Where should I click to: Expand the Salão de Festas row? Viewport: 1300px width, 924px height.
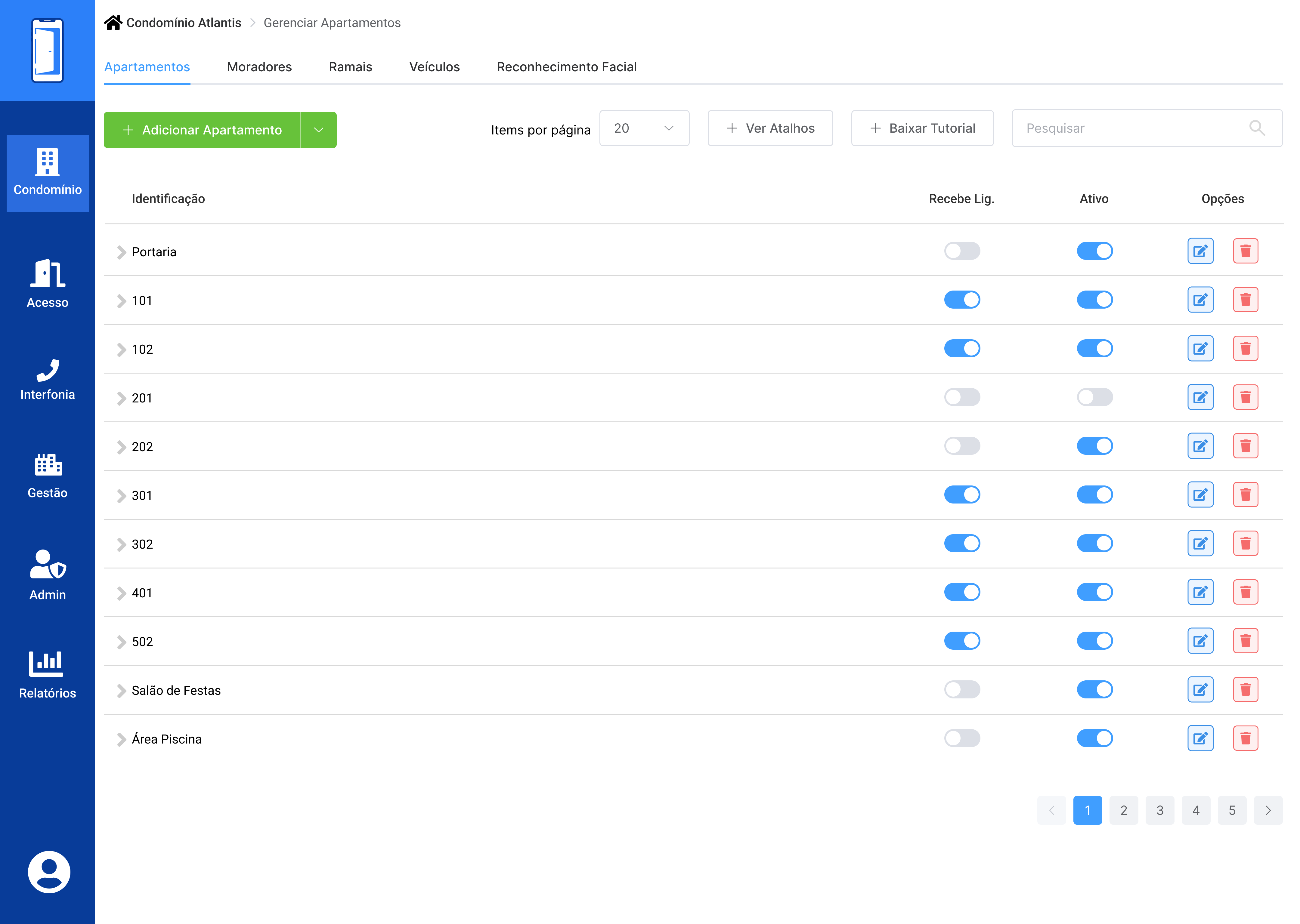(x=121, y=691)
